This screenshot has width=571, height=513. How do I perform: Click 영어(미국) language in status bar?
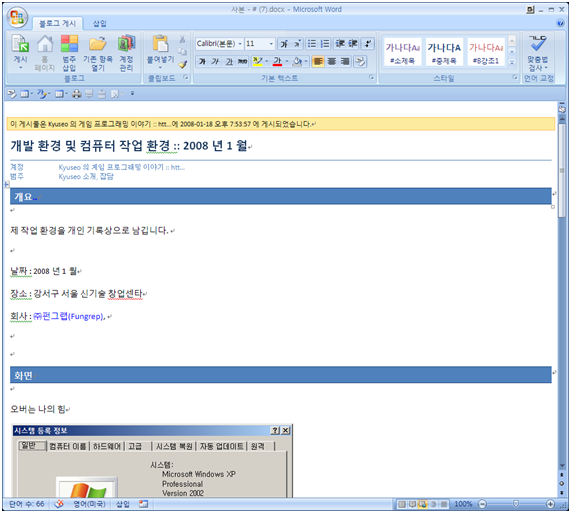pyautogui.click(x=89, y=504)
